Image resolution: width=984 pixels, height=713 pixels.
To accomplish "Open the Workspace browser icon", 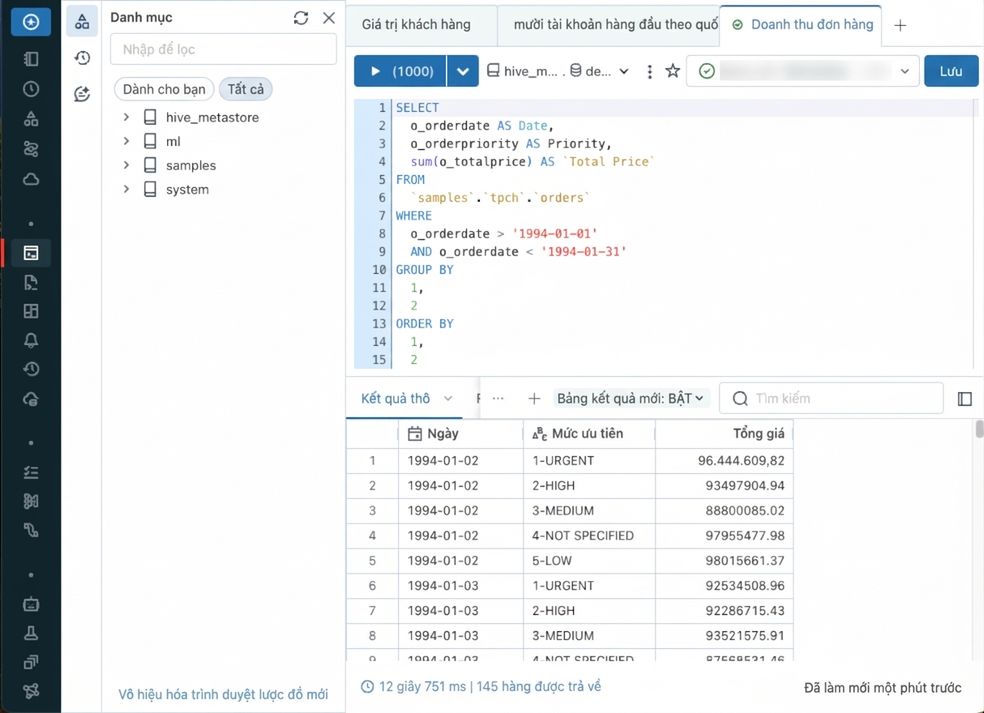I will coord(31,59).
